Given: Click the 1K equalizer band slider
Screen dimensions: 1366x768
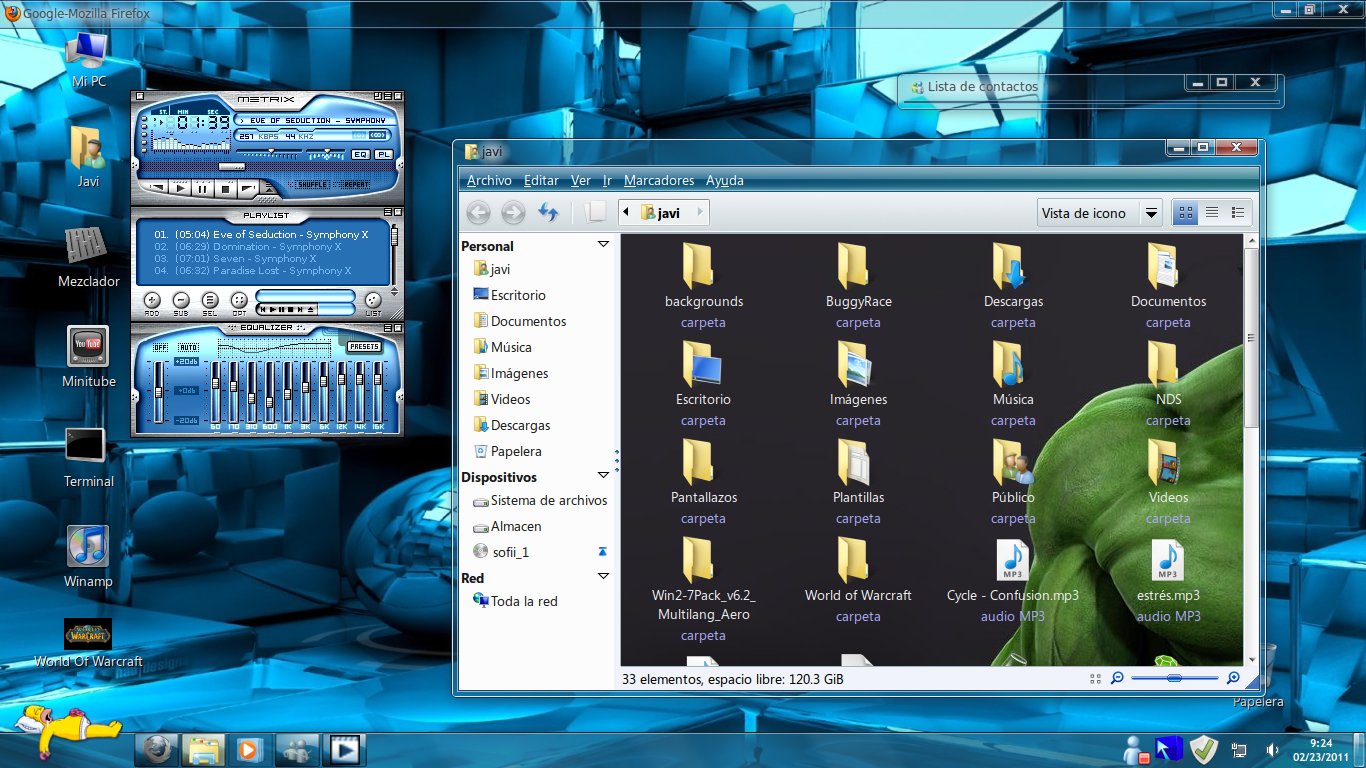Looking at the screenshot, I should (x=287, y=393).
